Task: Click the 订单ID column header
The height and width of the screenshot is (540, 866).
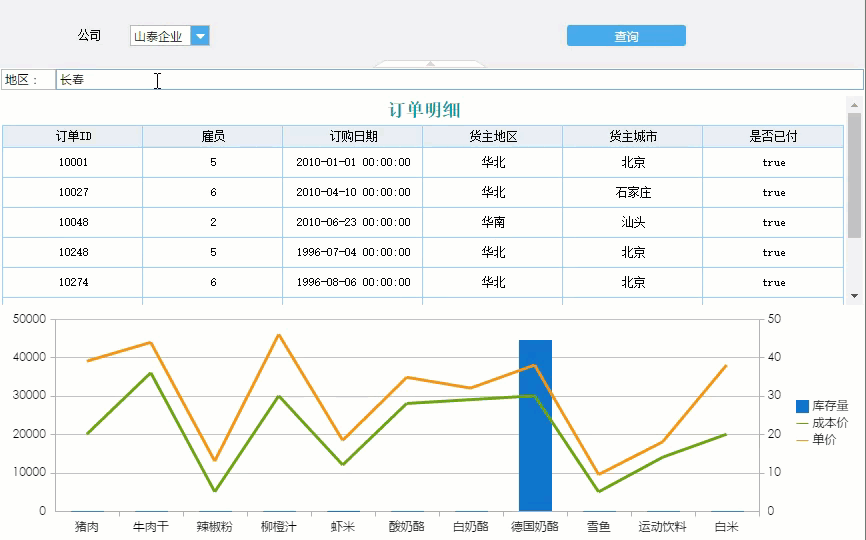Action: pos(73,136)
